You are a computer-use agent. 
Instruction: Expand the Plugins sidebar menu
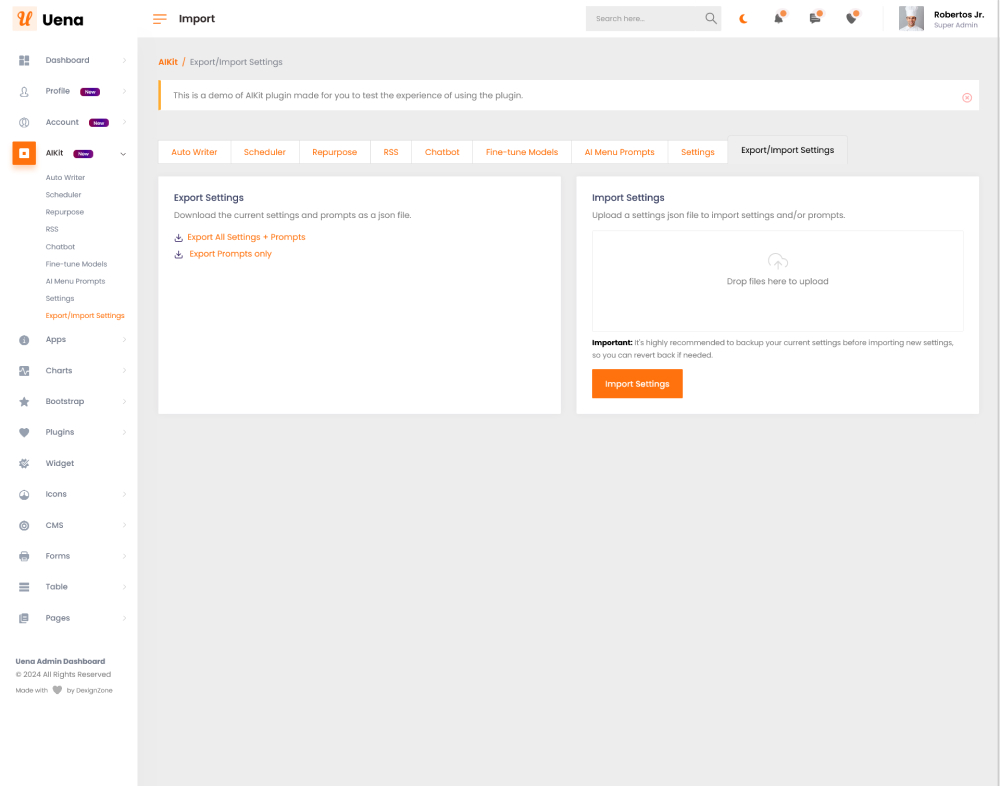pyautogui.click(x=124, y=433)
